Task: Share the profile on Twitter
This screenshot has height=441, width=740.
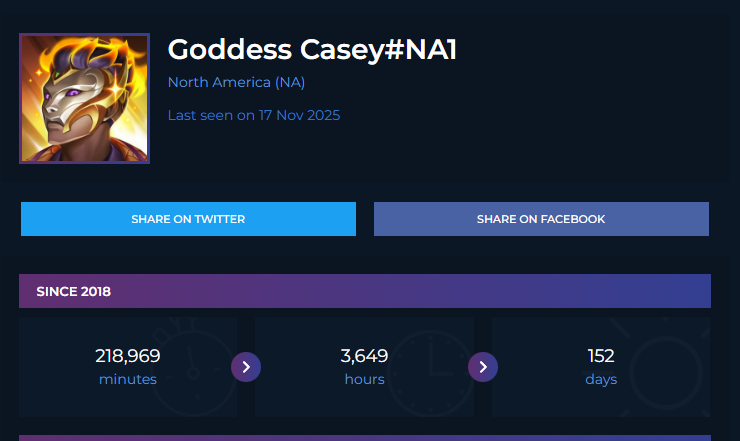Action: click(x=188, y=219)
